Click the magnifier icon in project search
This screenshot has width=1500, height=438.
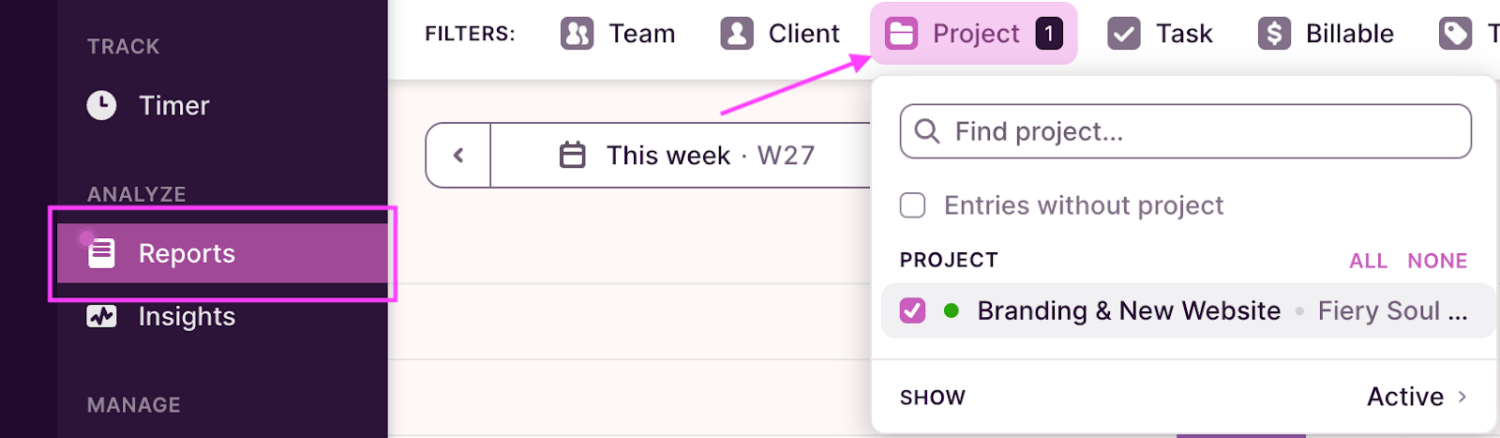927,131
